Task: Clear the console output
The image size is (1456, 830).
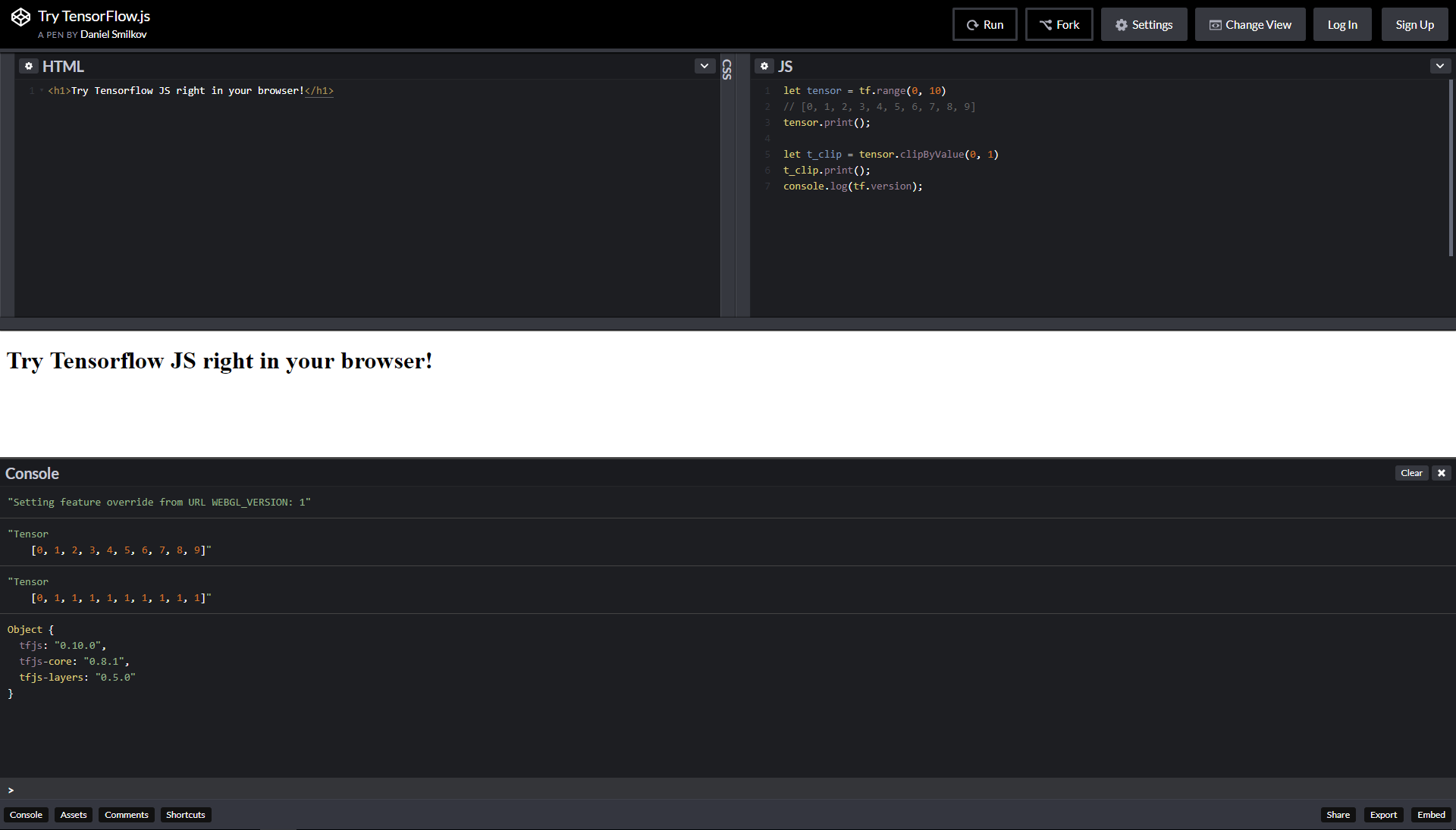Action: (1411, 473)
